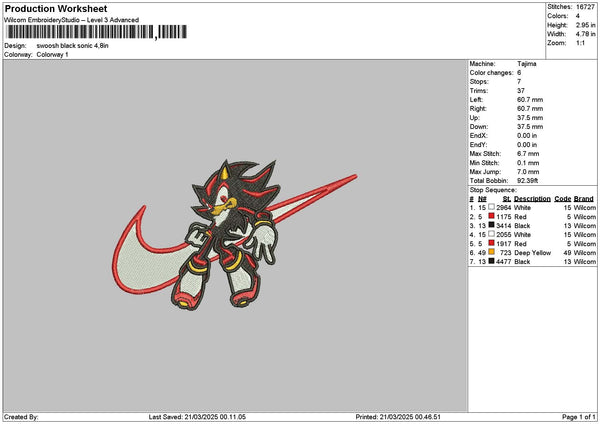Viewport: 600px width, 424px height.
Task: Select the EndX 0.00 in value
Action: coord(527,136)
